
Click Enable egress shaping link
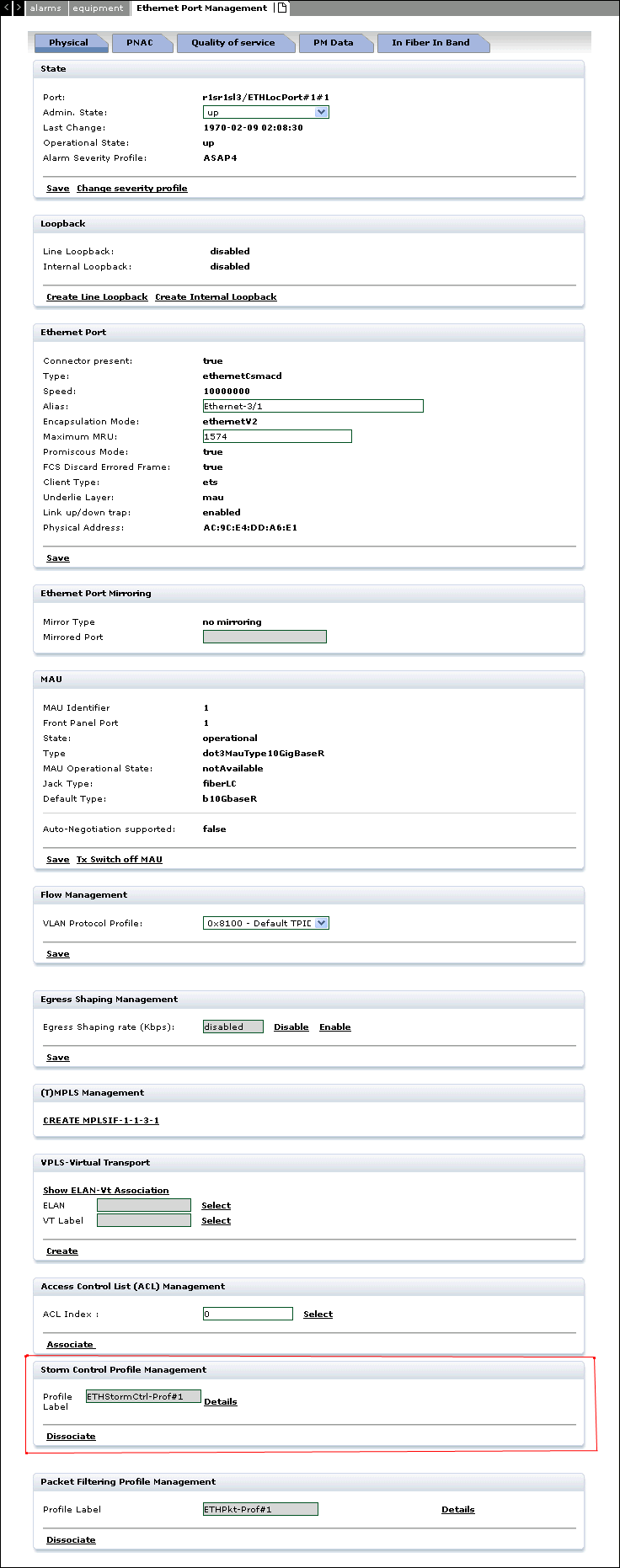[335, 1027]
